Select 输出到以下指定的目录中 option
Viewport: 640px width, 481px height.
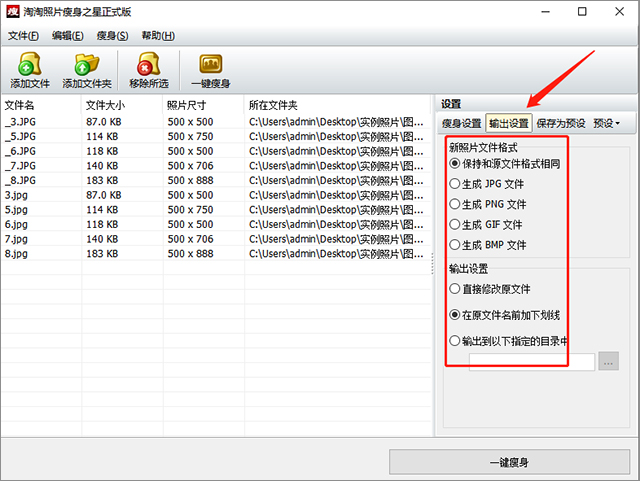(456, 341)
